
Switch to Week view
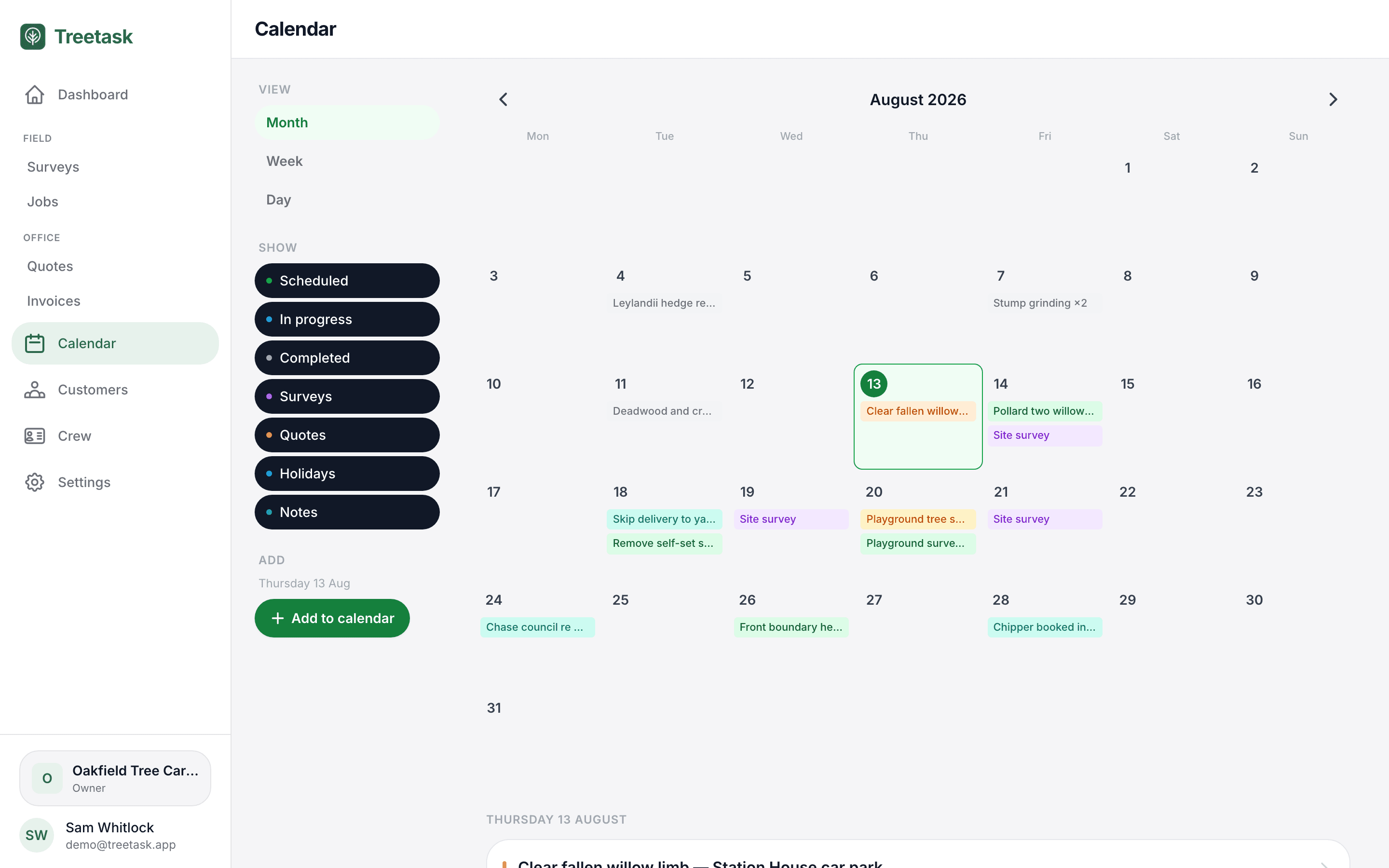pyautogui.click(x=347, y=162)
